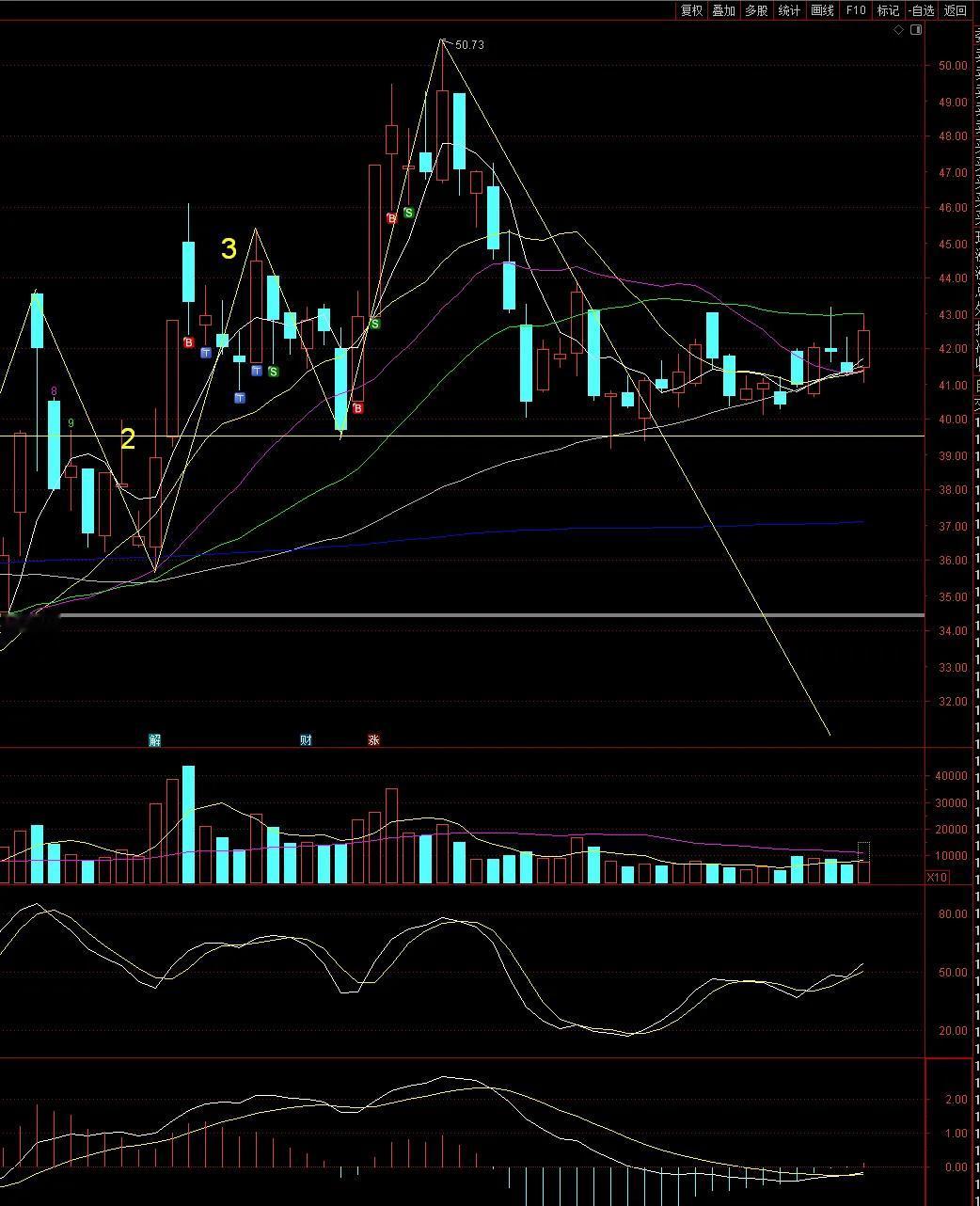Viewport: 980px width, 1206px height.
Task: Click the lowest blue T marker near 41.00
Action: pos(240,398)
